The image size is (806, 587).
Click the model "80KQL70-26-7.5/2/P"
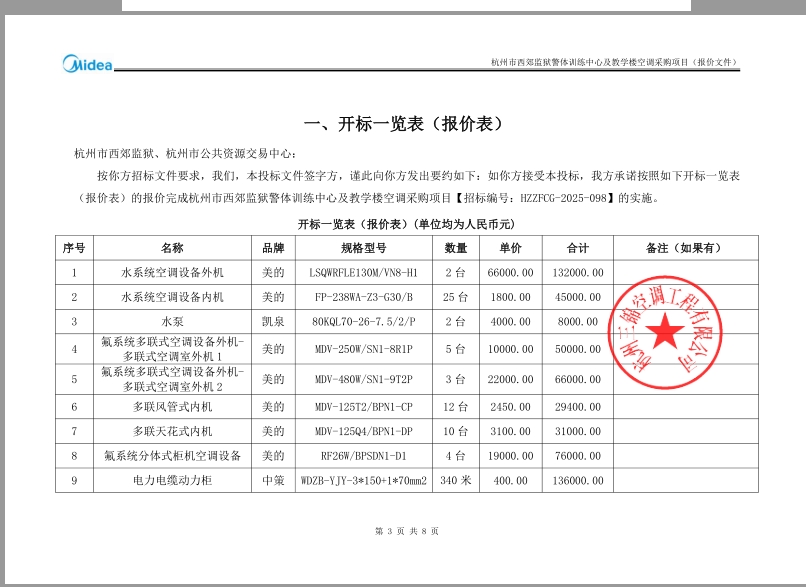[363, 322]
